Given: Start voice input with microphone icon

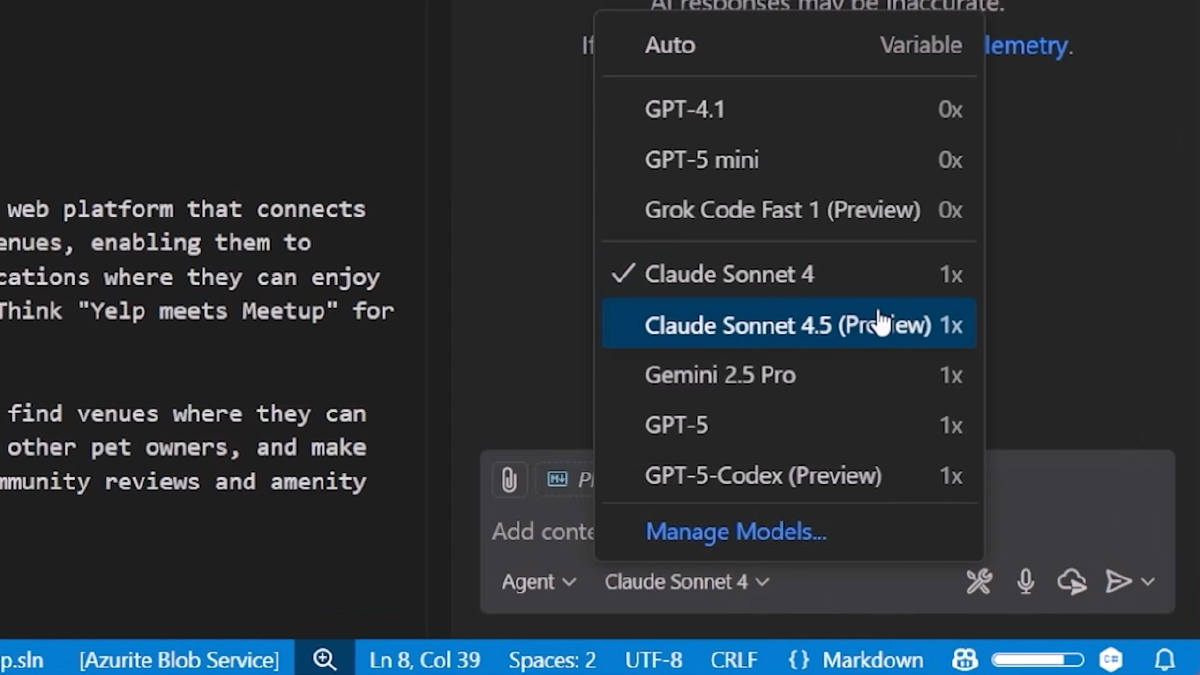Looking at the screenshot, I should click(1025, 581).
